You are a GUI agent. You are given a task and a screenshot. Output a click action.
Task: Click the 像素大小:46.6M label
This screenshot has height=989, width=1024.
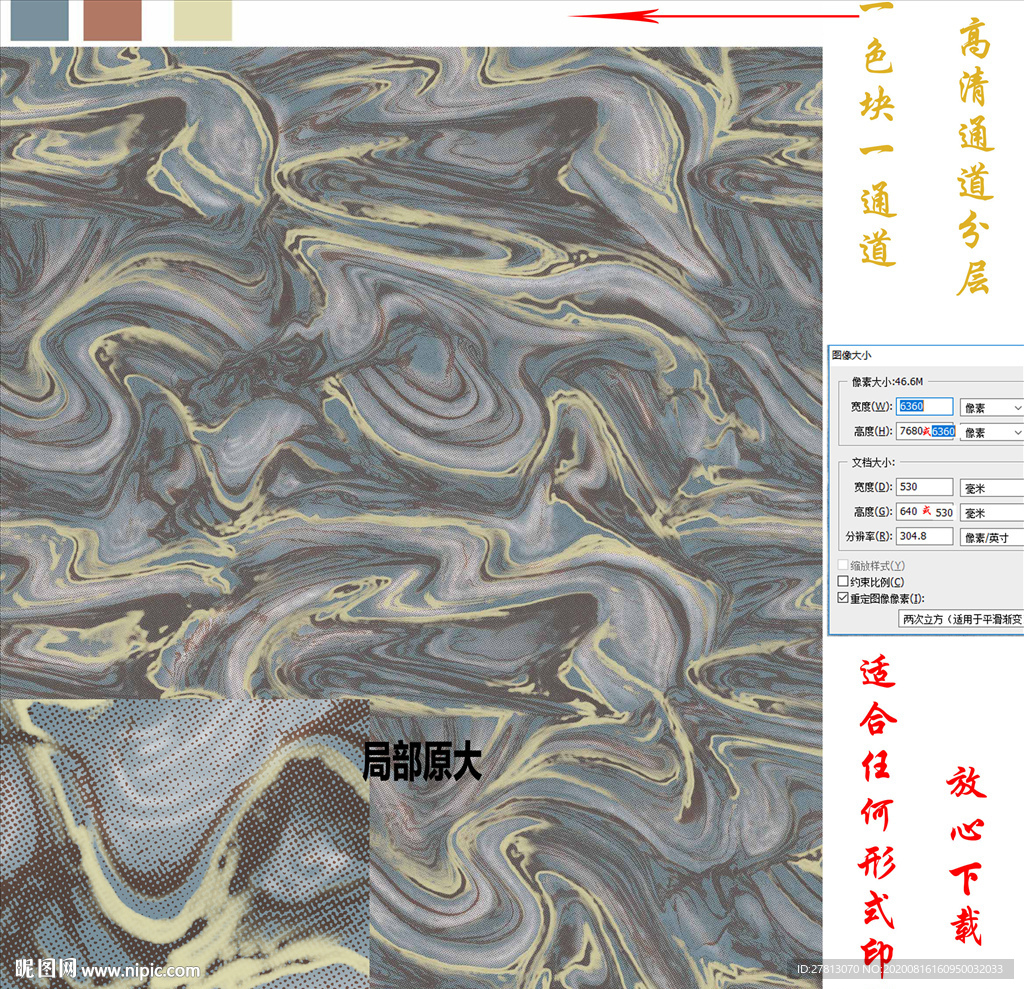click(x=887, y=381)
